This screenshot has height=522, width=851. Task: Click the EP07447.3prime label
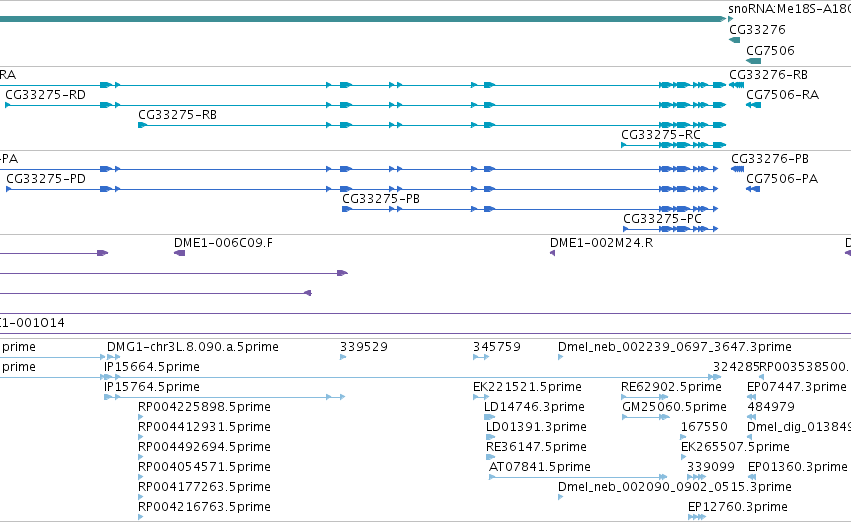click(797, 387)
